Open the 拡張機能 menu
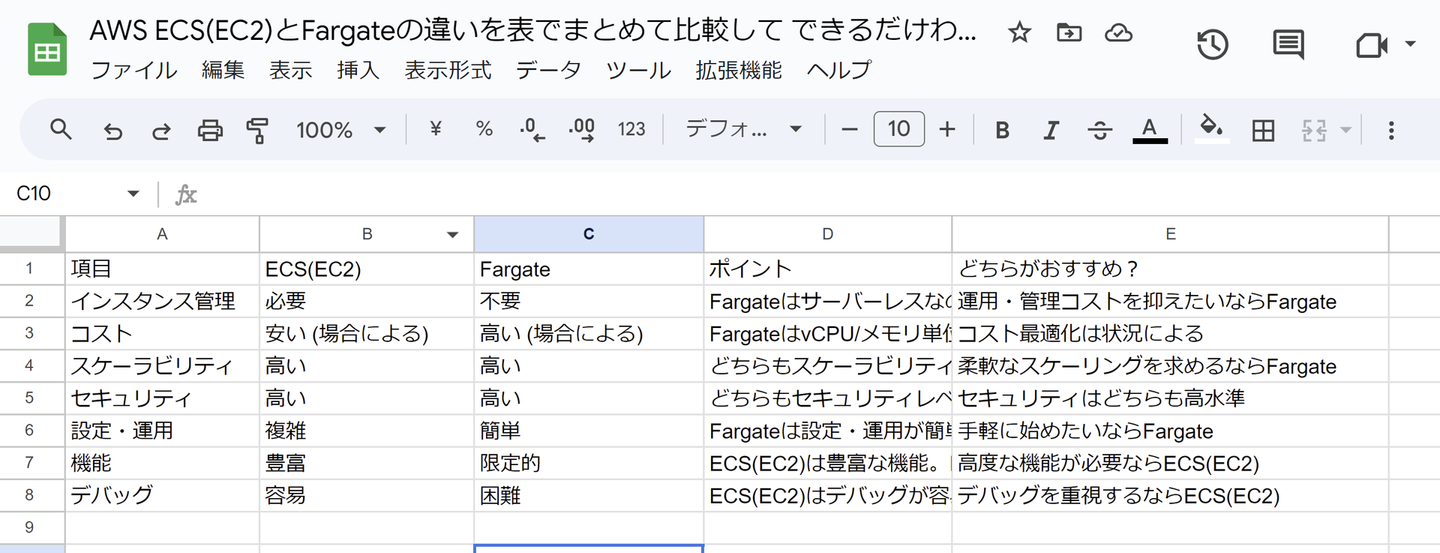1440x553 pixels. pyautogui.click(x=739, y=70)
